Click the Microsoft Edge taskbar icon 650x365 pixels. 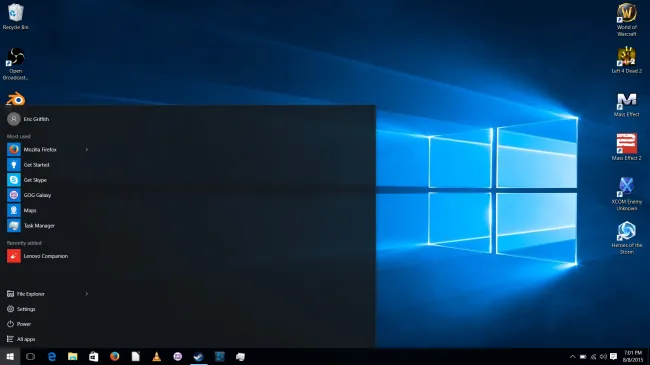[52, 357]
